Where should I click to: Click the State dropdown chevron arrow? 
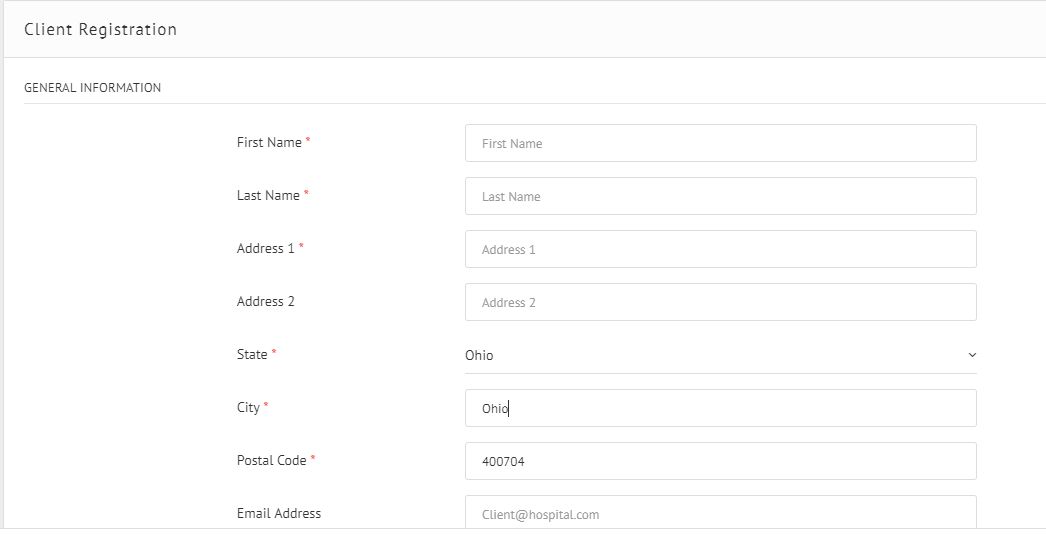point(972,355)
